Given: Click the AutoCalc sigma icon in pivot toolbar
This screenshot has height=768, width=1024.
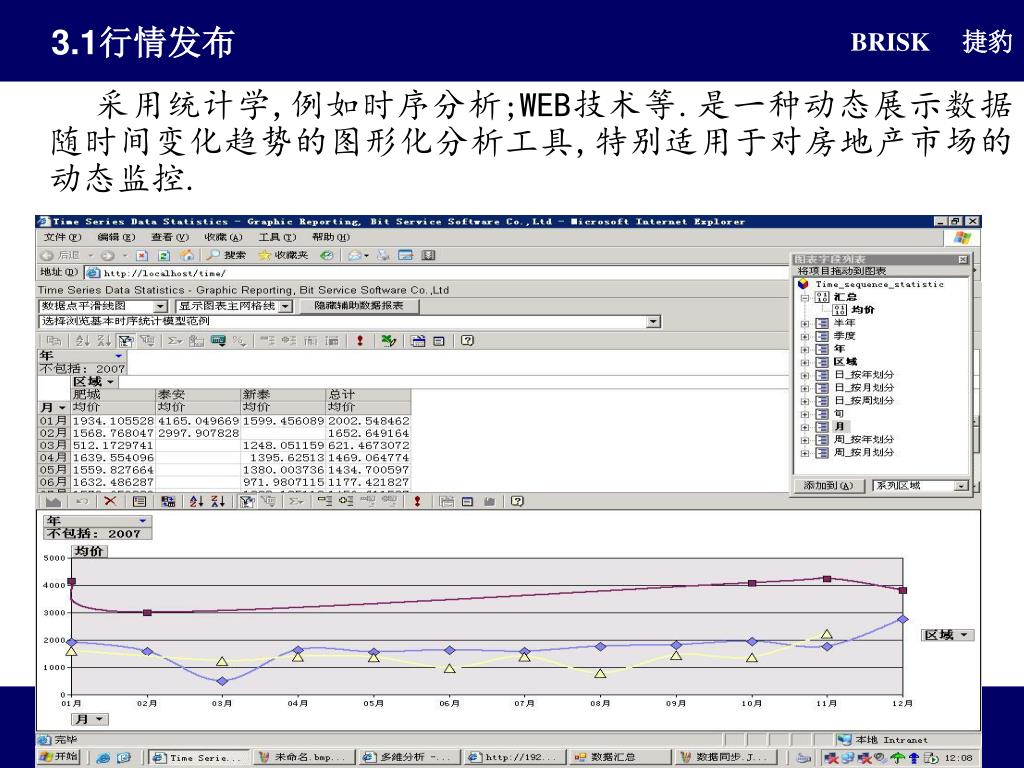Looking at the screenshot, I should pyautogui.click(x=174, y=340).
